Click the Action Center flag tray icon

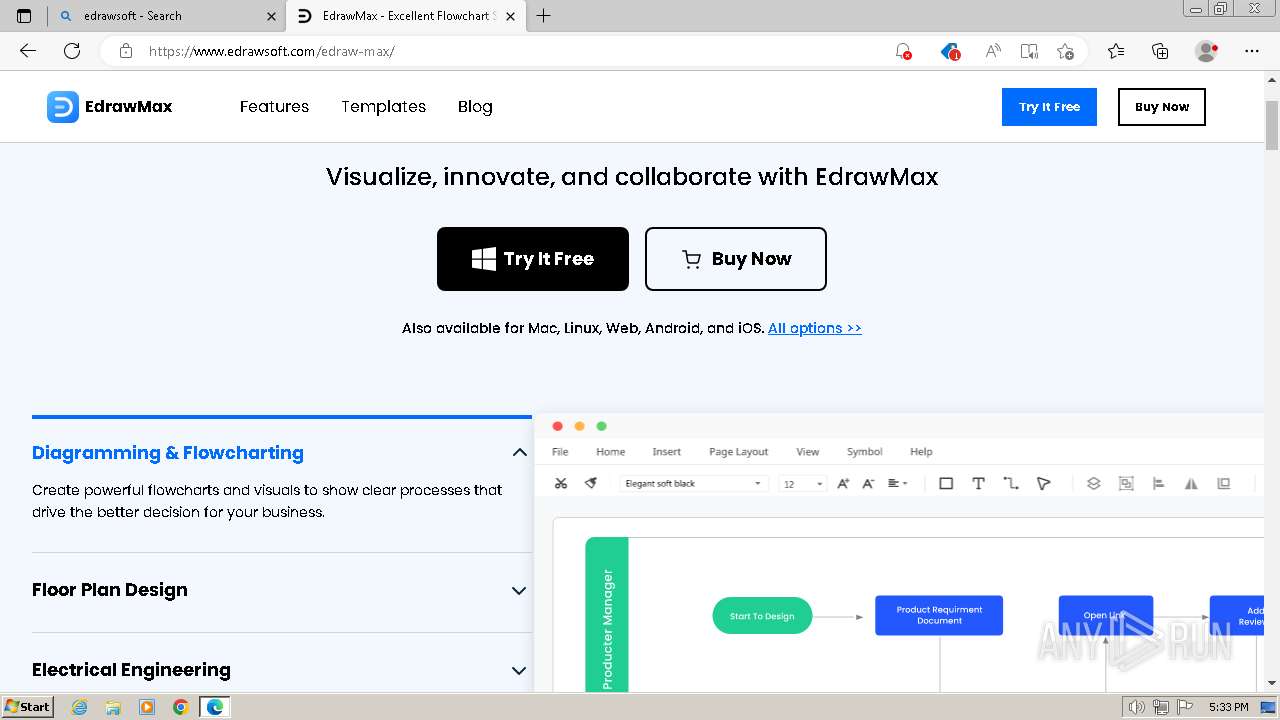click(1183, 707)
